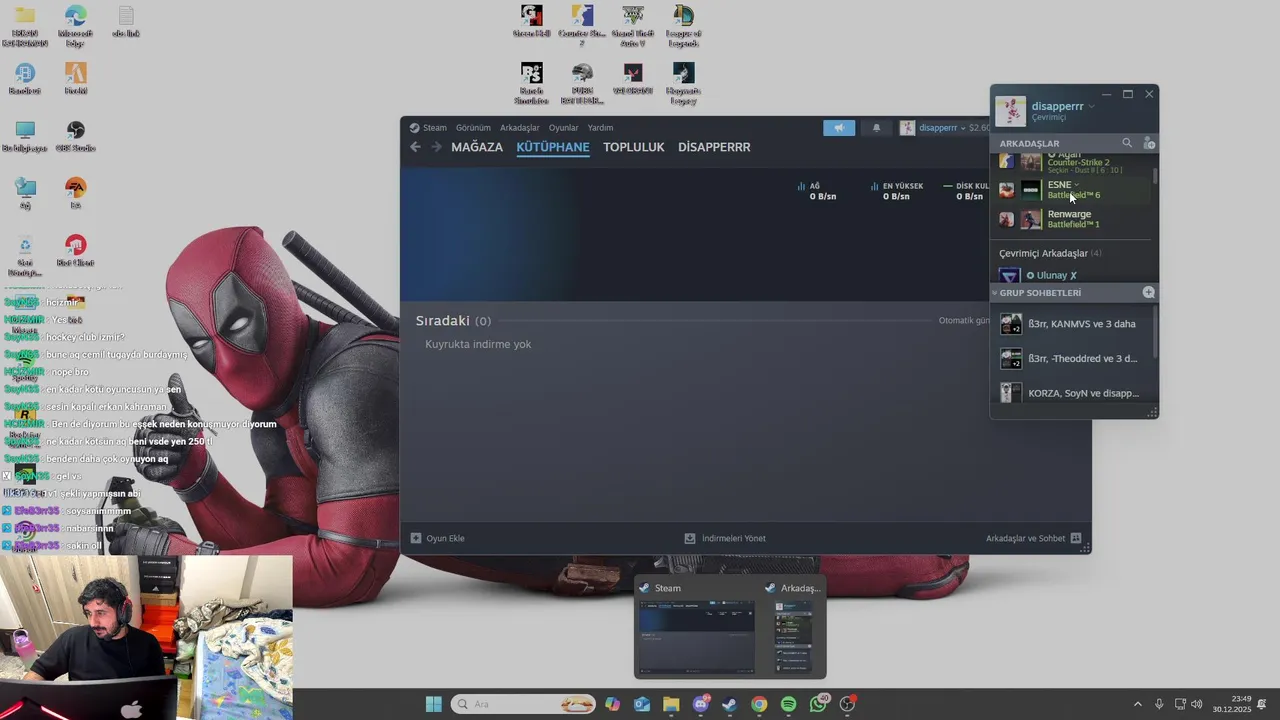Click the Steam forward arrow
Viewport: 1280px width, 720px height.
[436, 147]
